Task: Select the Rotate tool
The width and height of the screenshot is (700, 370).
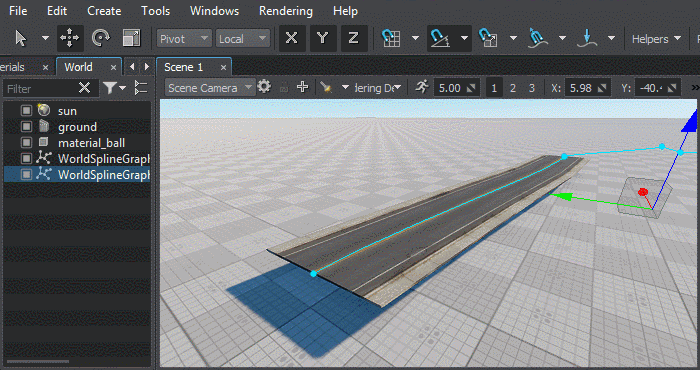Action: [x=100, y=38]
